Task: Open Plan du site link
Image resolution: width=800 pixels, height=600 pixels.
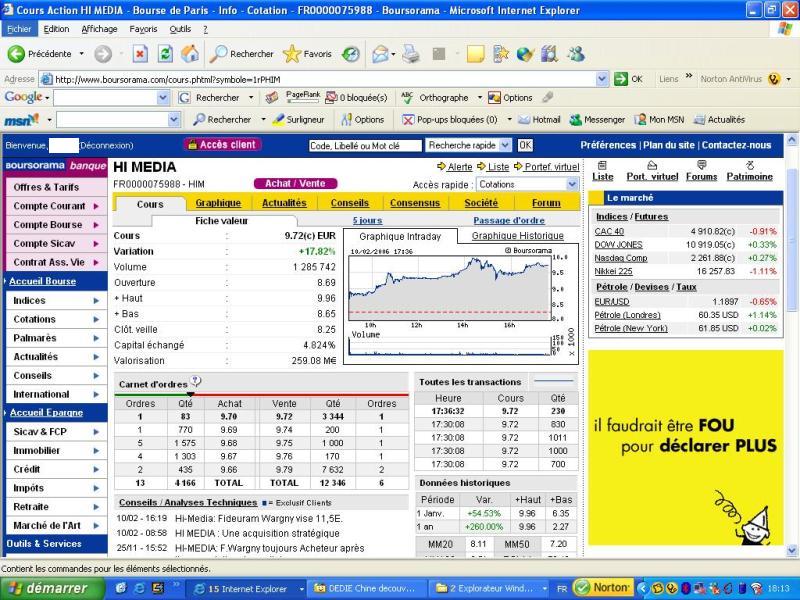Action: pyautogui.click(x=669, y=145)
